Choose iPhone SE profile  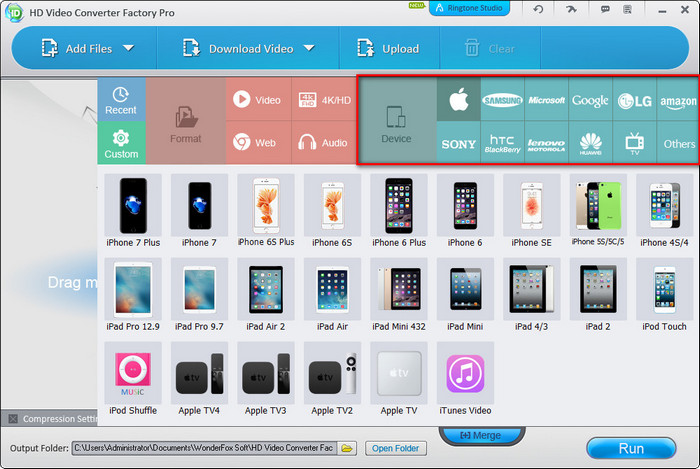532,212
